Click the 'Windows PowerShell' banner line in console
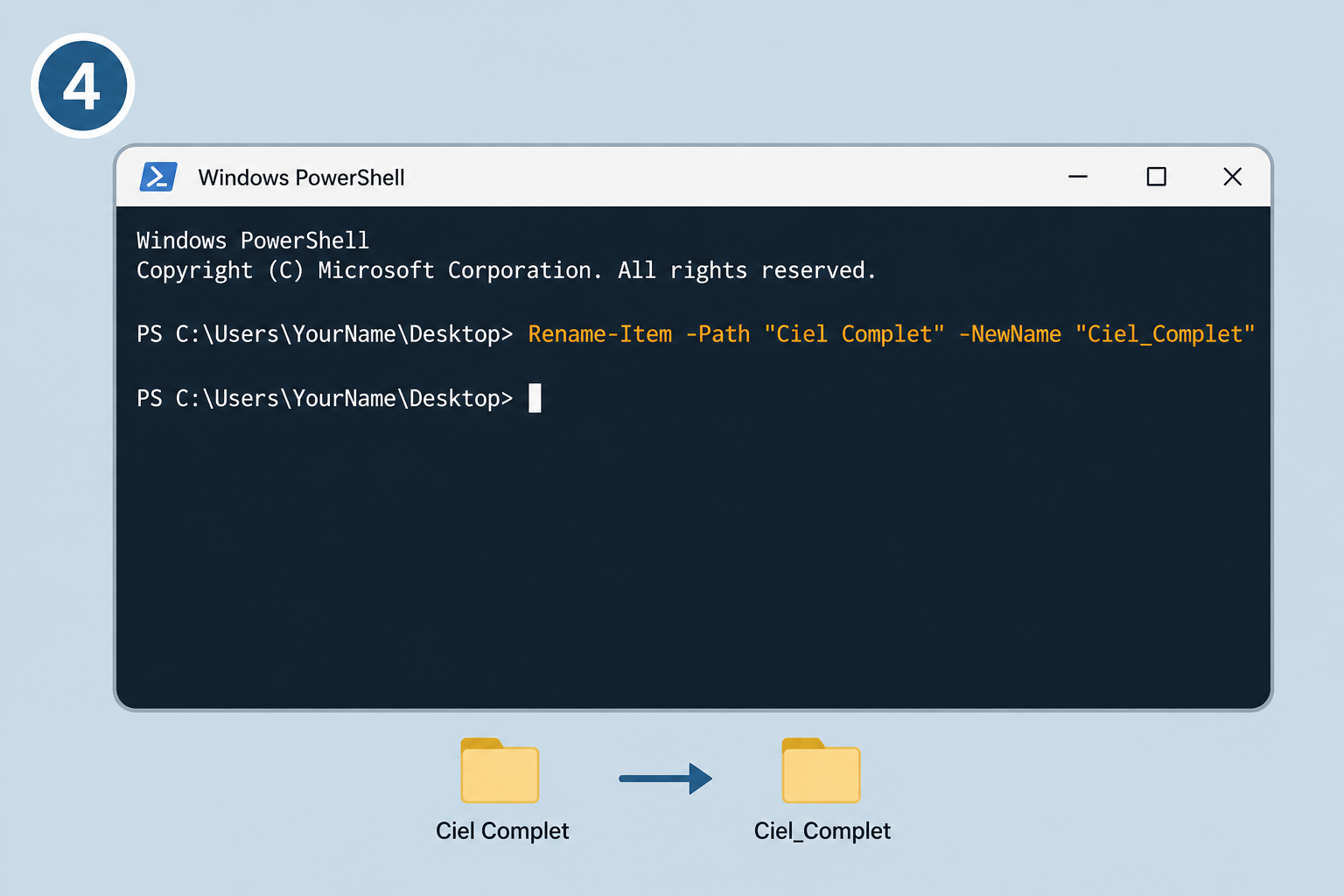1344x896 pixels. click(253, 240)
